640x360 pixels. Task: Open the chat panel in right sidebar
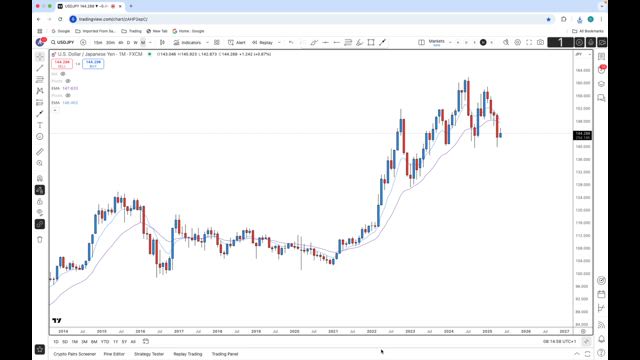click(601, 98)
